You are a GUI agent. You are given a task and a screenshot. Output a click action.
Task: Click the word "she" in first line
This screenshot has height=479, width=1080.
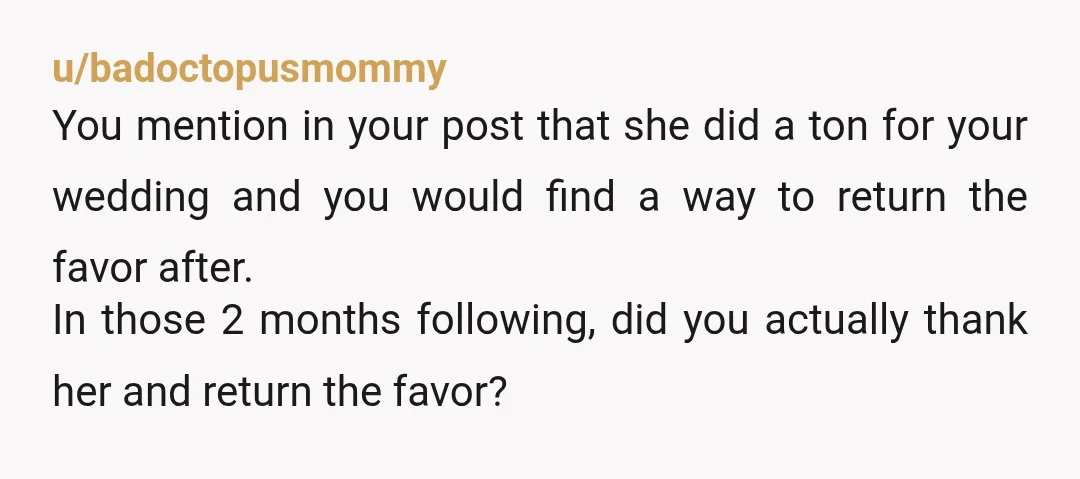tap(656, 128)
